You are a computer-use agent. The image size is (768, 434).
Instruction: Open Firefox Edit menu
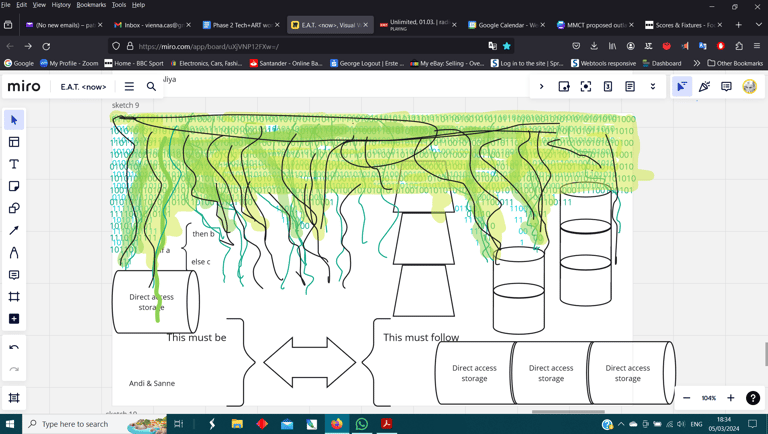(x=22, y=5)
